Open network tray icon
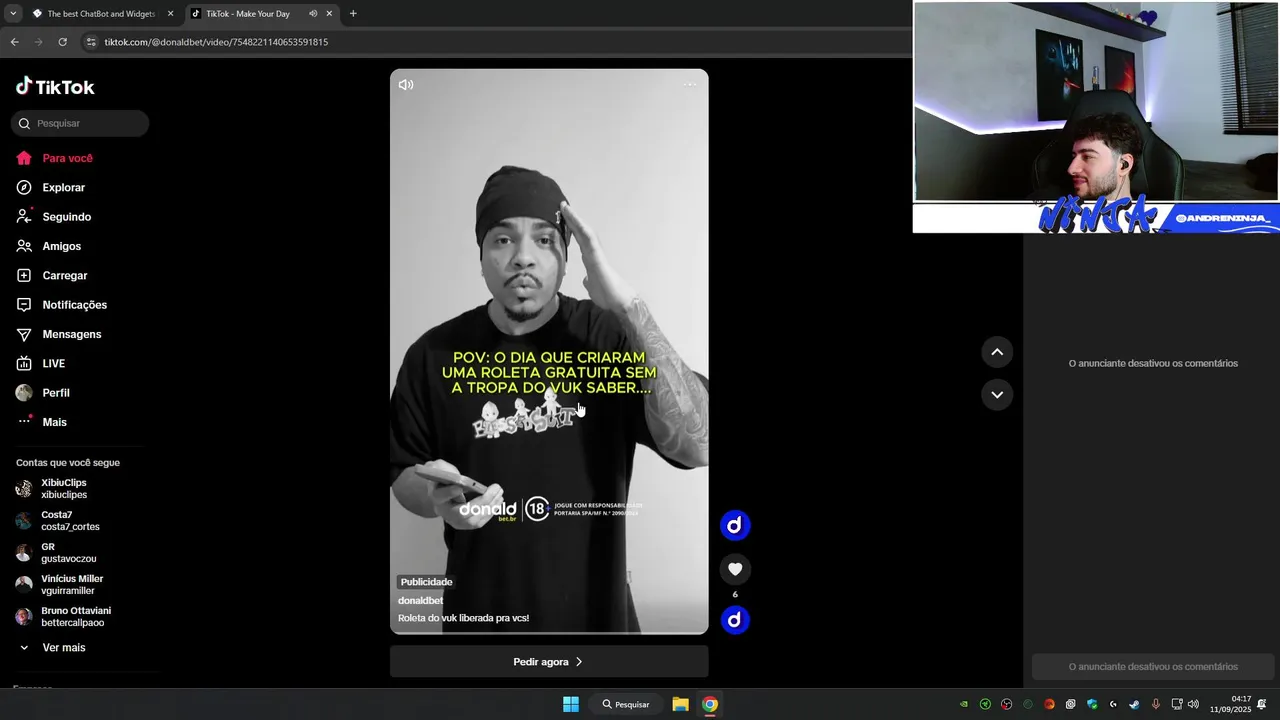The image size is (1280, 720). point(1176,704)
